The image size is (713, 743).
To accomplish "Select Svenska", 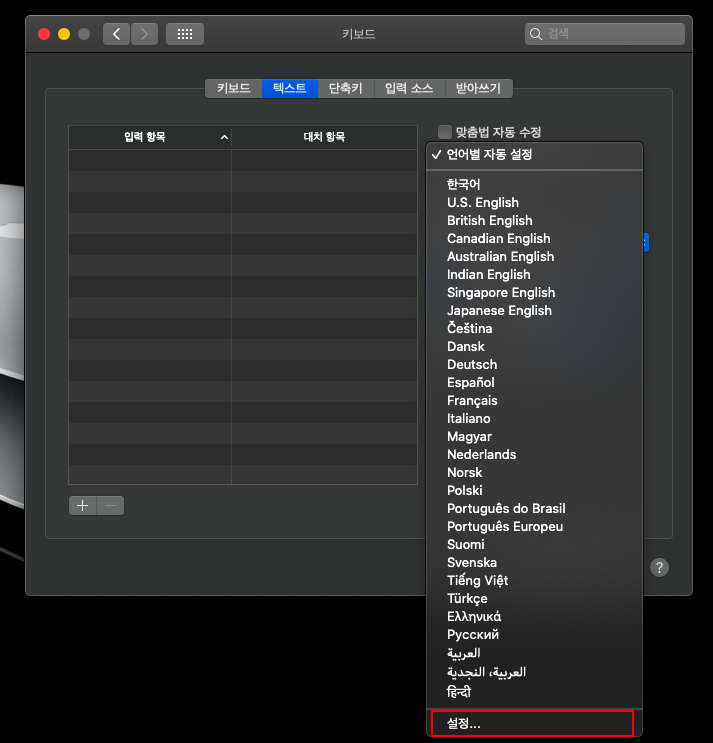I will coord(534,562).
